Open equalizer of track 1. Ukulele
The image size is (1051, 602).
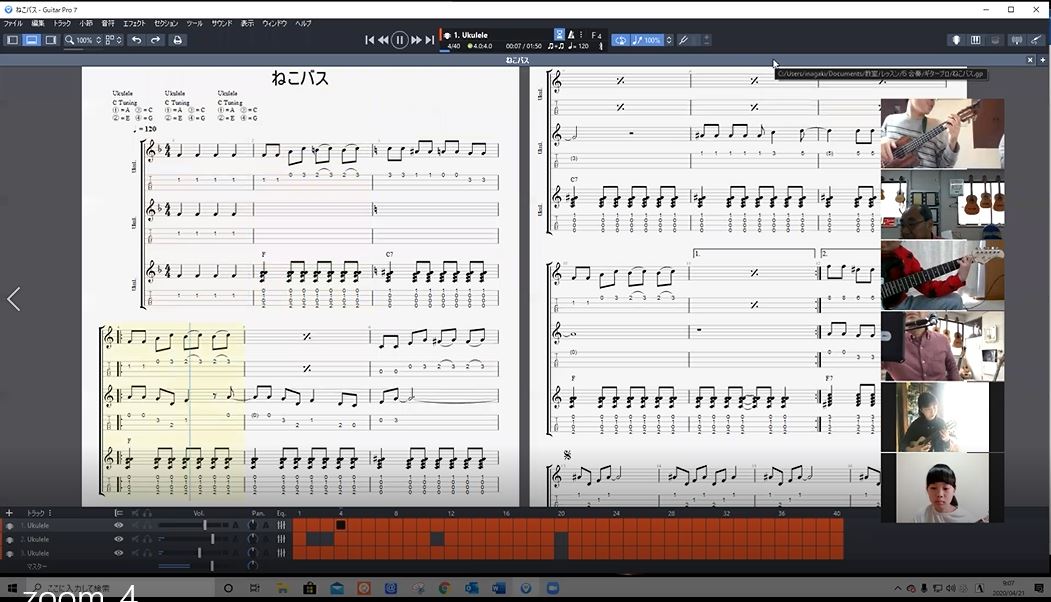281,526
